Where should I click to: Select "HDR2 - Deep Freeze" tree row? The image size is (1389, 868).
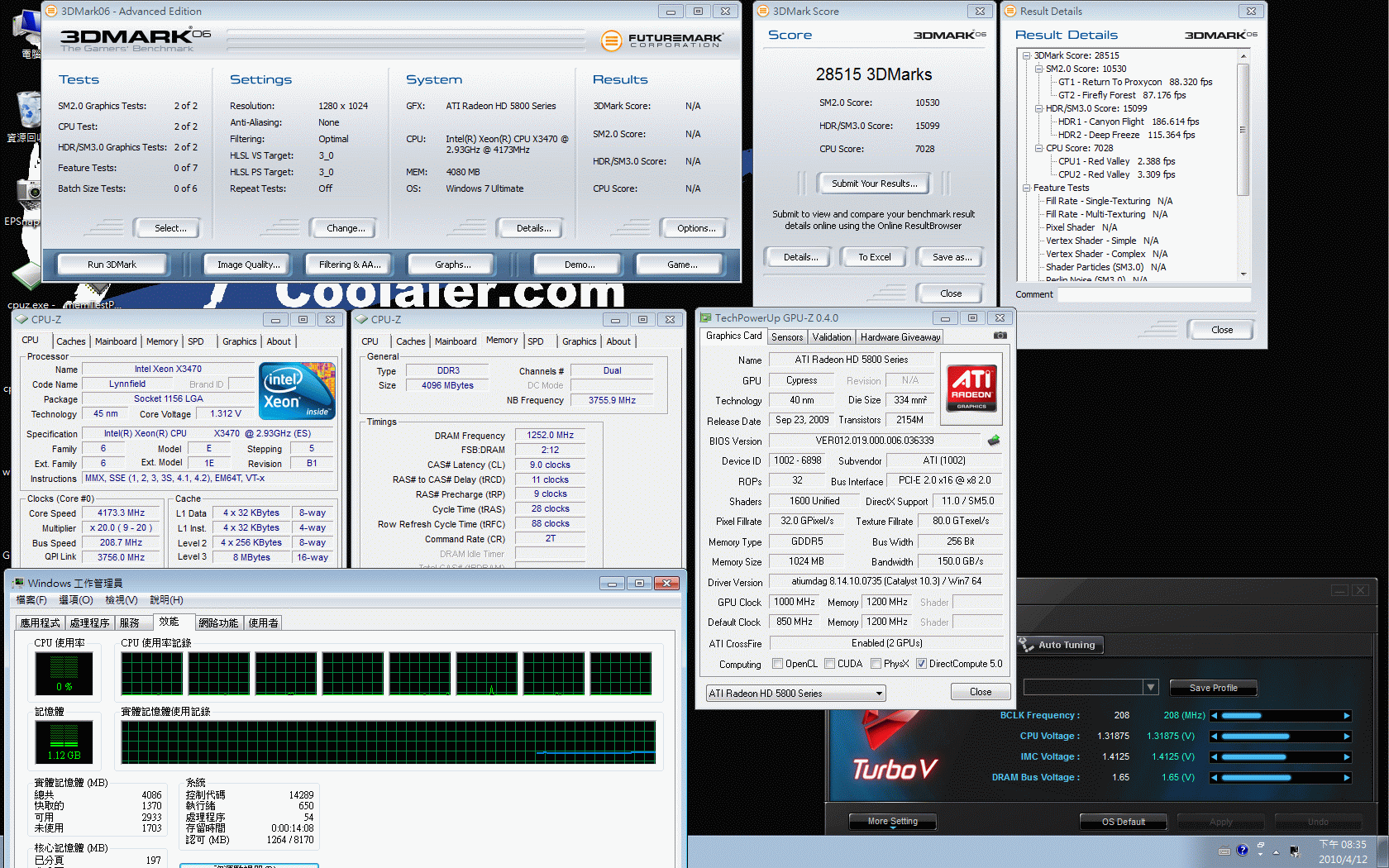(x=1126, y=135)
